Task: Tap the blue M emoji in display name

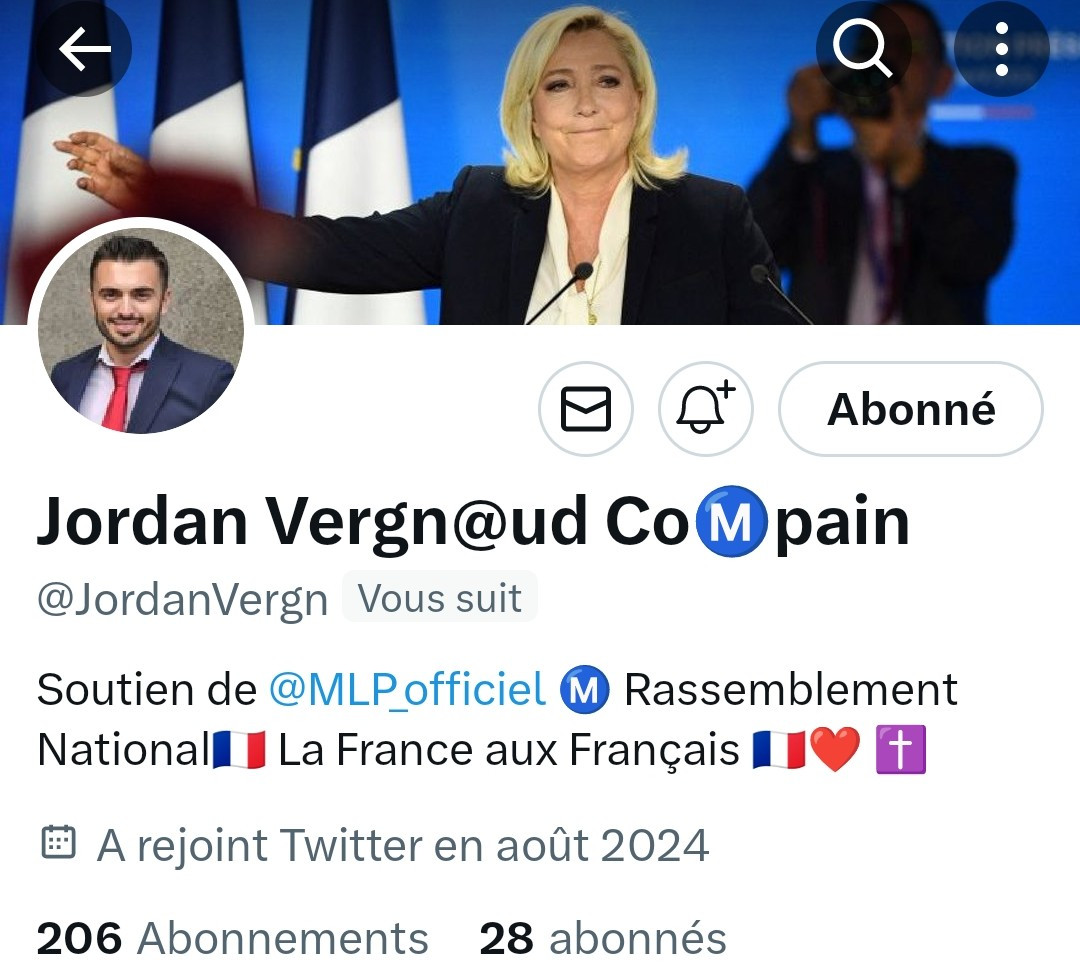Action: [731, 521]
